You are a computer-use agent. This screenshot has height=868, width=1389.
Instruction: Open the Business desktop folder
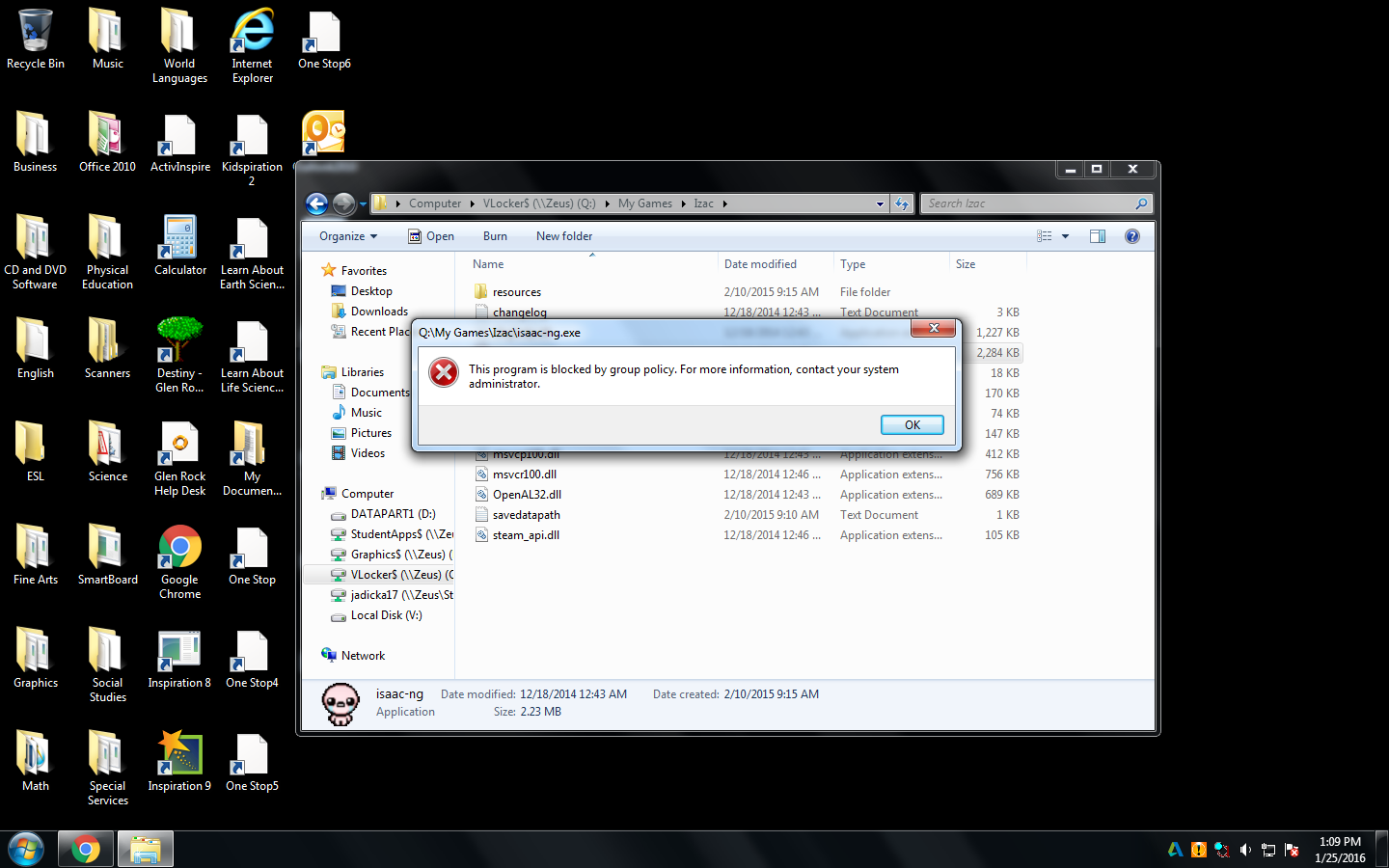pyautogui.click(x=36, y=143)
